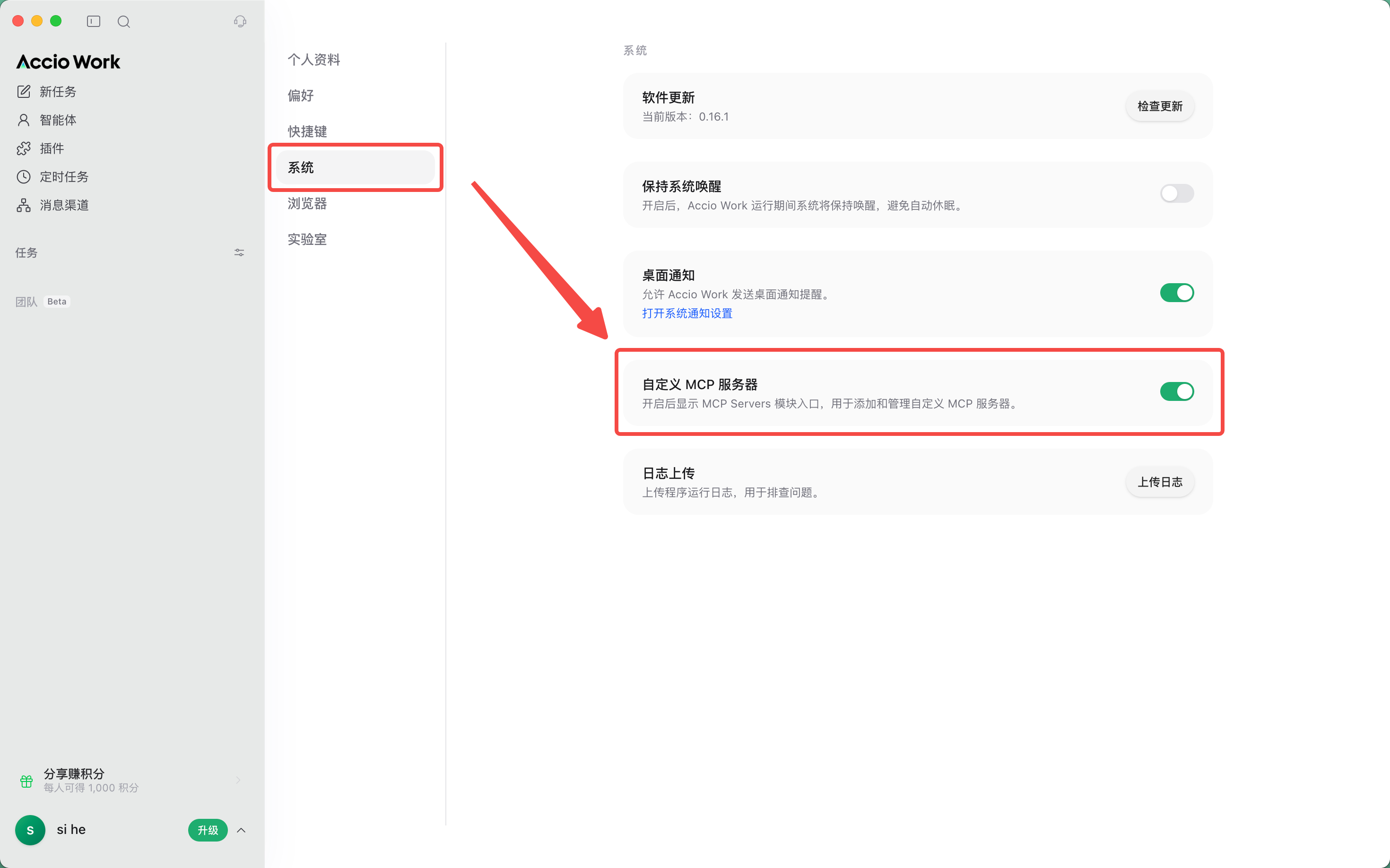Click the pencil icon beside 新任务
The height and width of the screenshot is (868, 1390).
point(24,91)
